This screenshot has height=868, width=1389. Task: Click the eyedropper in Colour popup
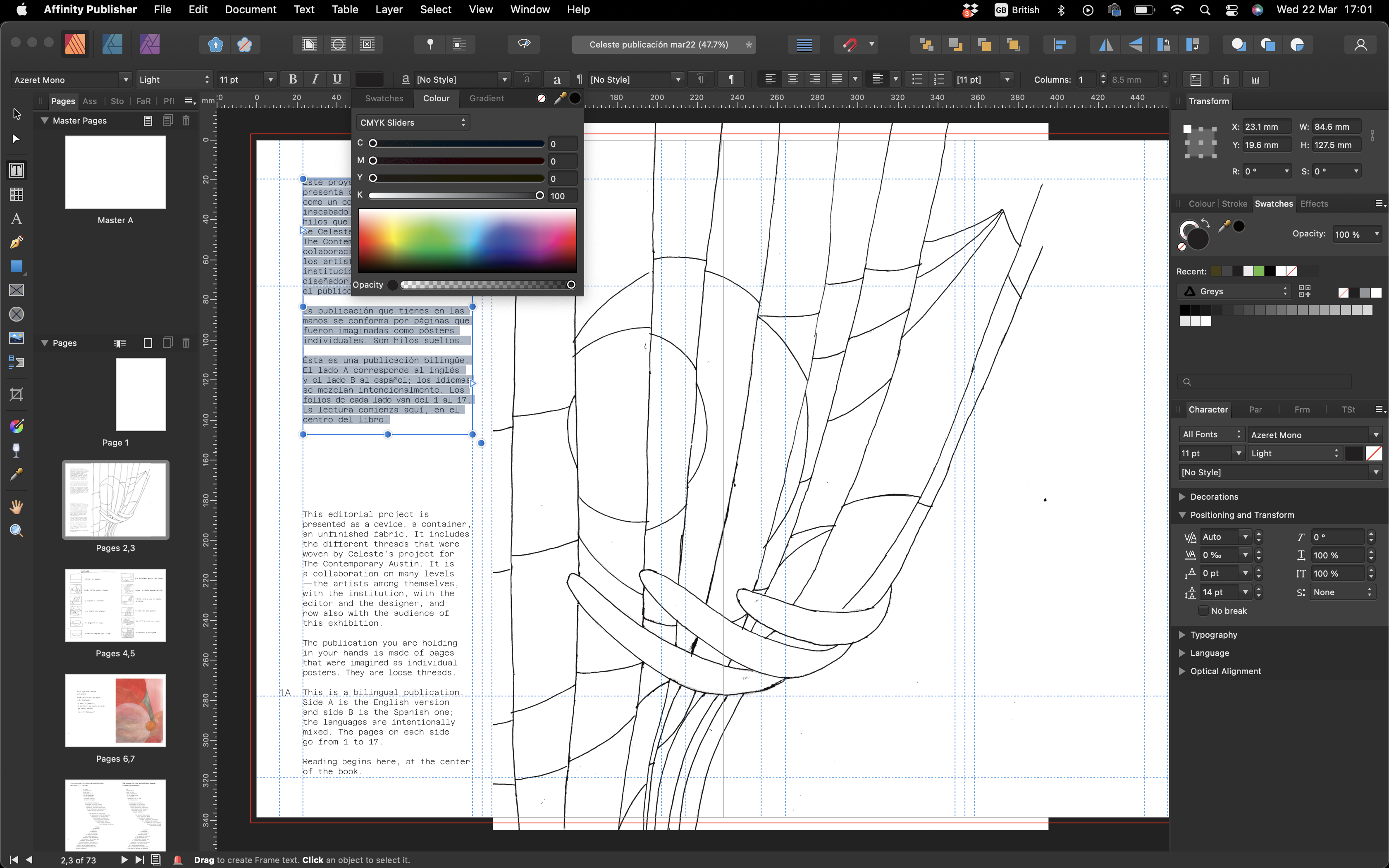click(560, 98)
